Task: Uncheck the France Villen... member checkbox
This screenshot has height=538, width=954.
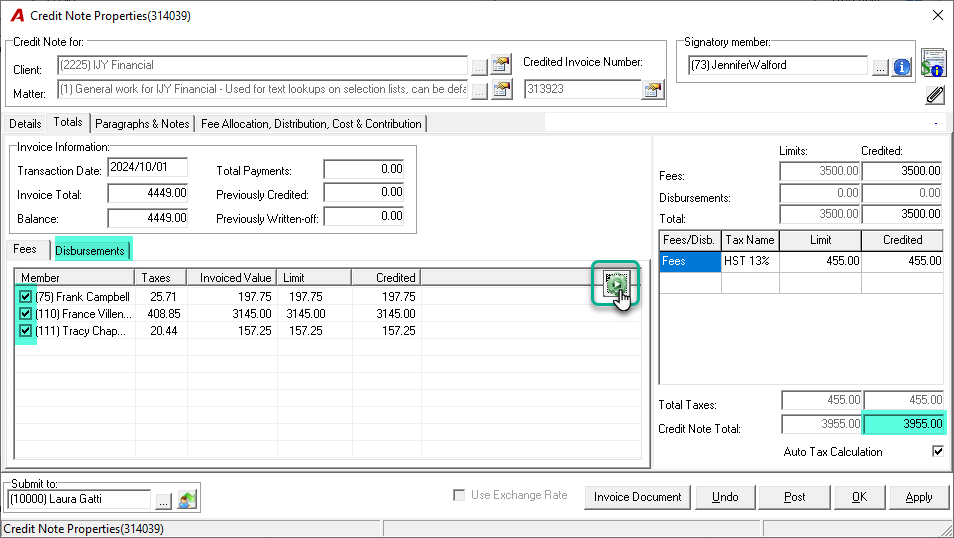Action: (x=25, y=313)
